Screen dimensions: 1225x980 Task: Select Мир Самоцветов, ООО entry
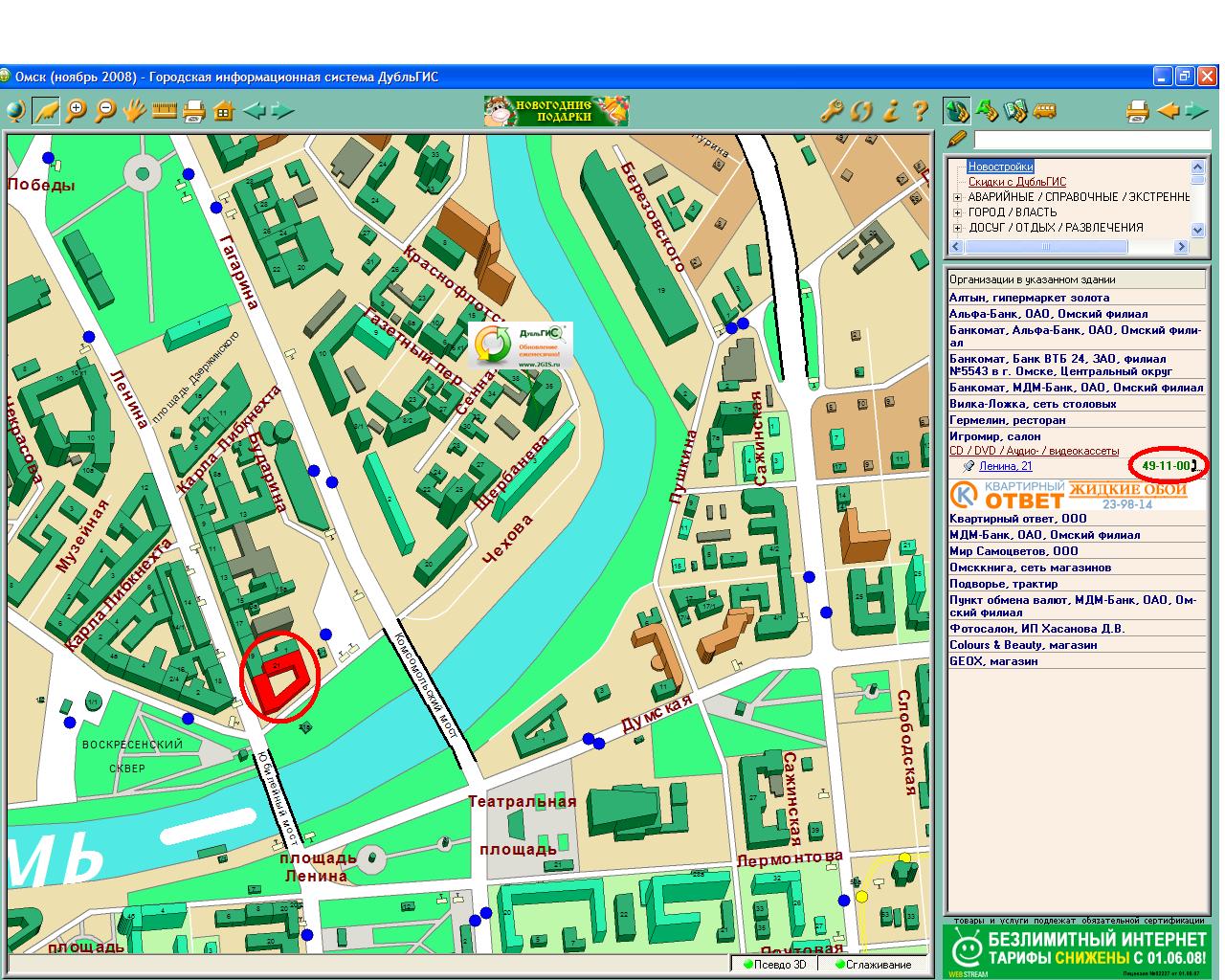[x=1077, y=551]
